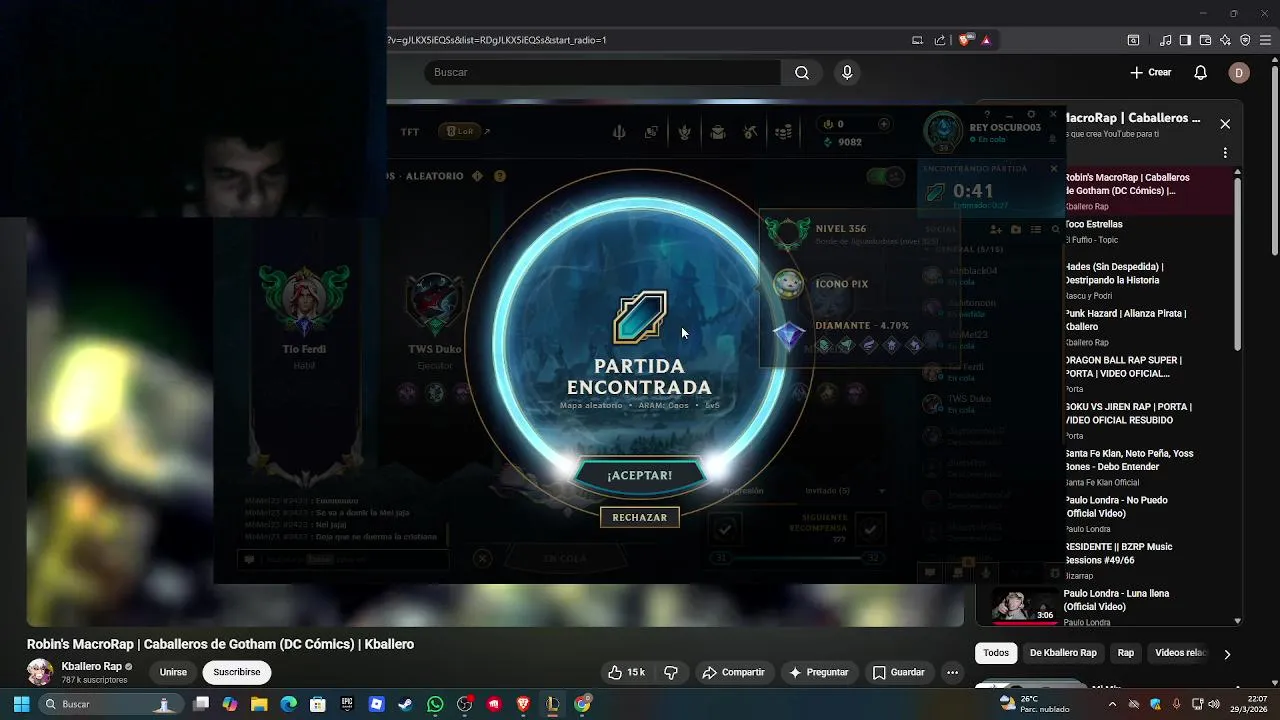
Task: Dislike the video
Action: tap(671, 672)
